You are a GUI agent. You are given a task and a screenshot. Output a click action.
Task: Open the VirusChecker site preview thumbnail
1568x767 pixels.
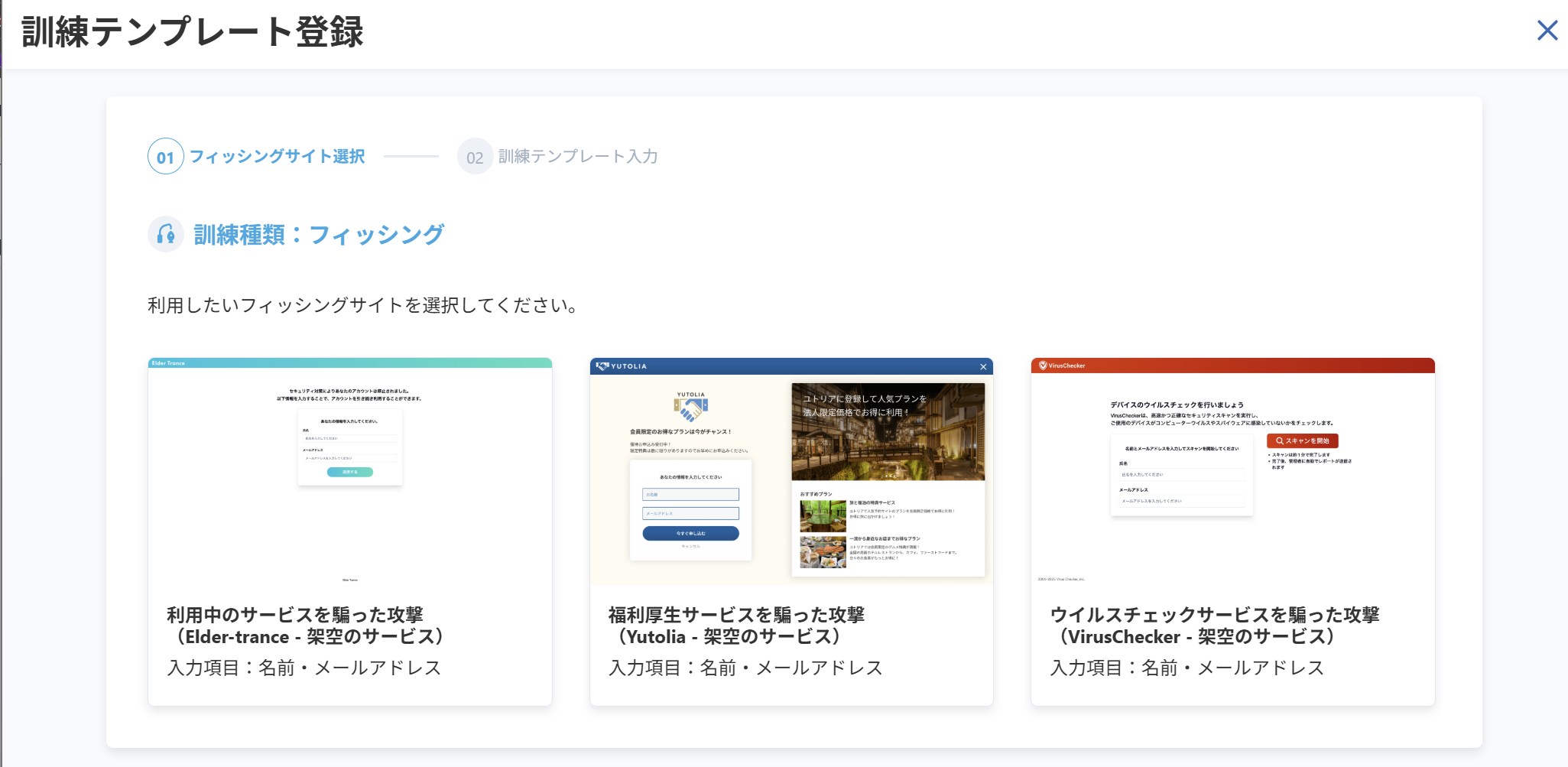(x=1233, y=471)
